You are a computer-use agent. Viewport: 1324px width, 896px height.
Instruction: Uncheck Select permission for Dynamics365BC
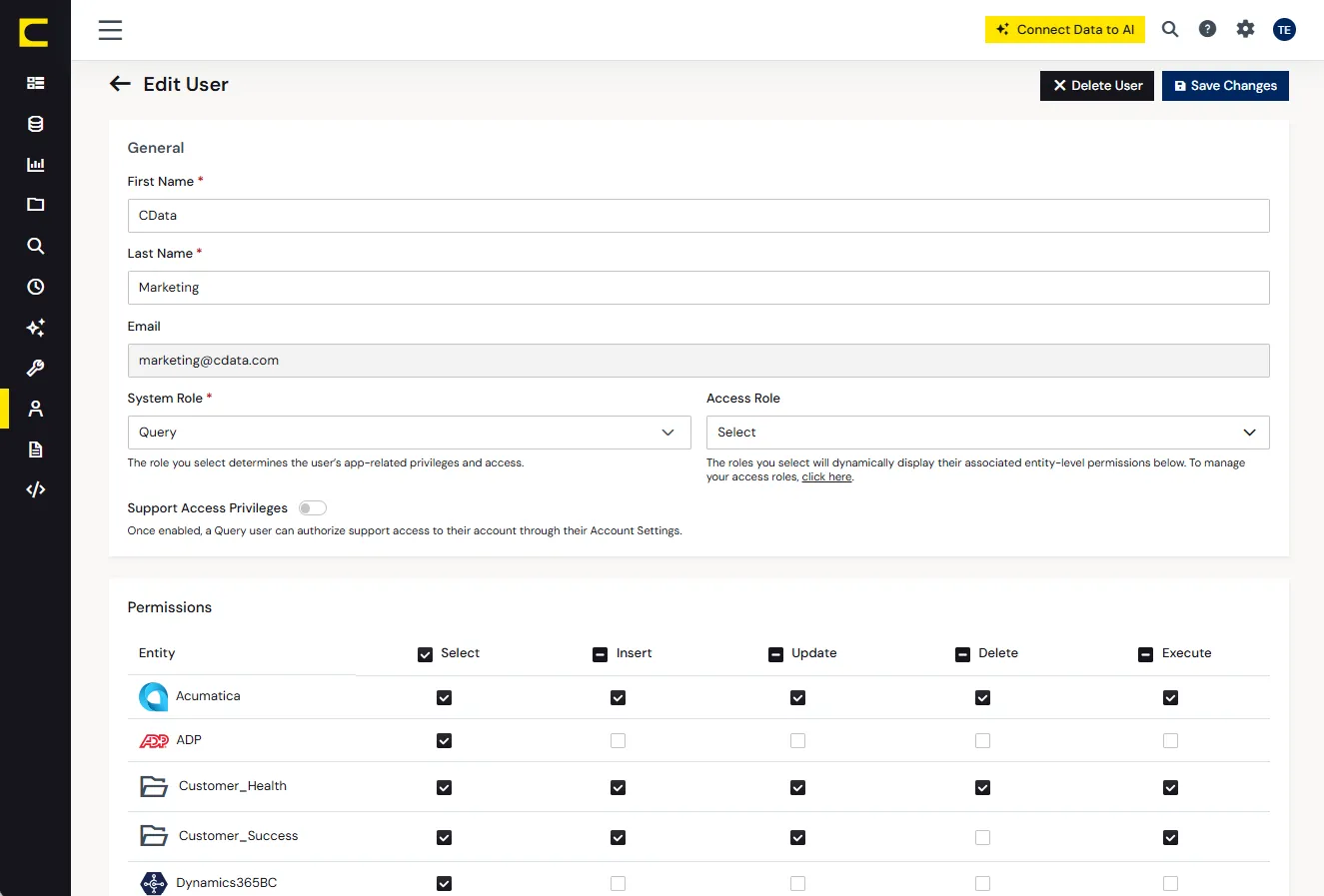point(445,884)
